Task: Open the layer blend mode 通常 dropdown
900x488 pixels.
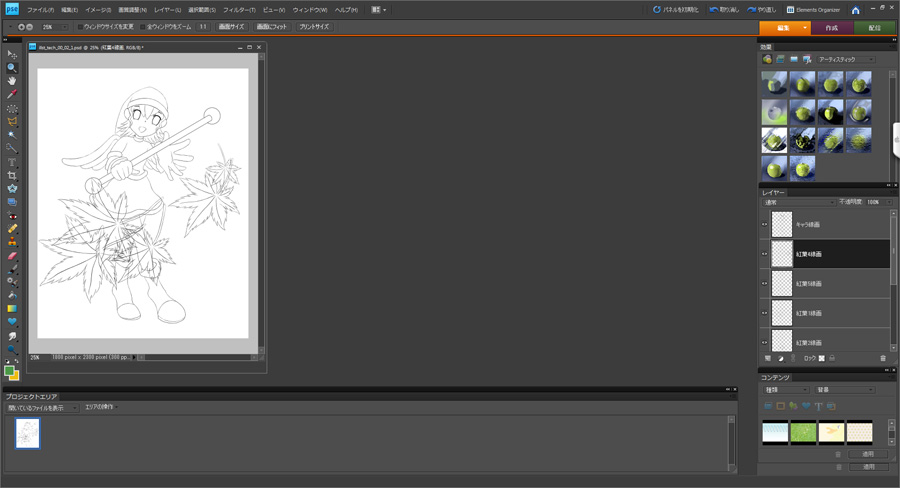Action: pyautogui.click(x=798, y=202)
